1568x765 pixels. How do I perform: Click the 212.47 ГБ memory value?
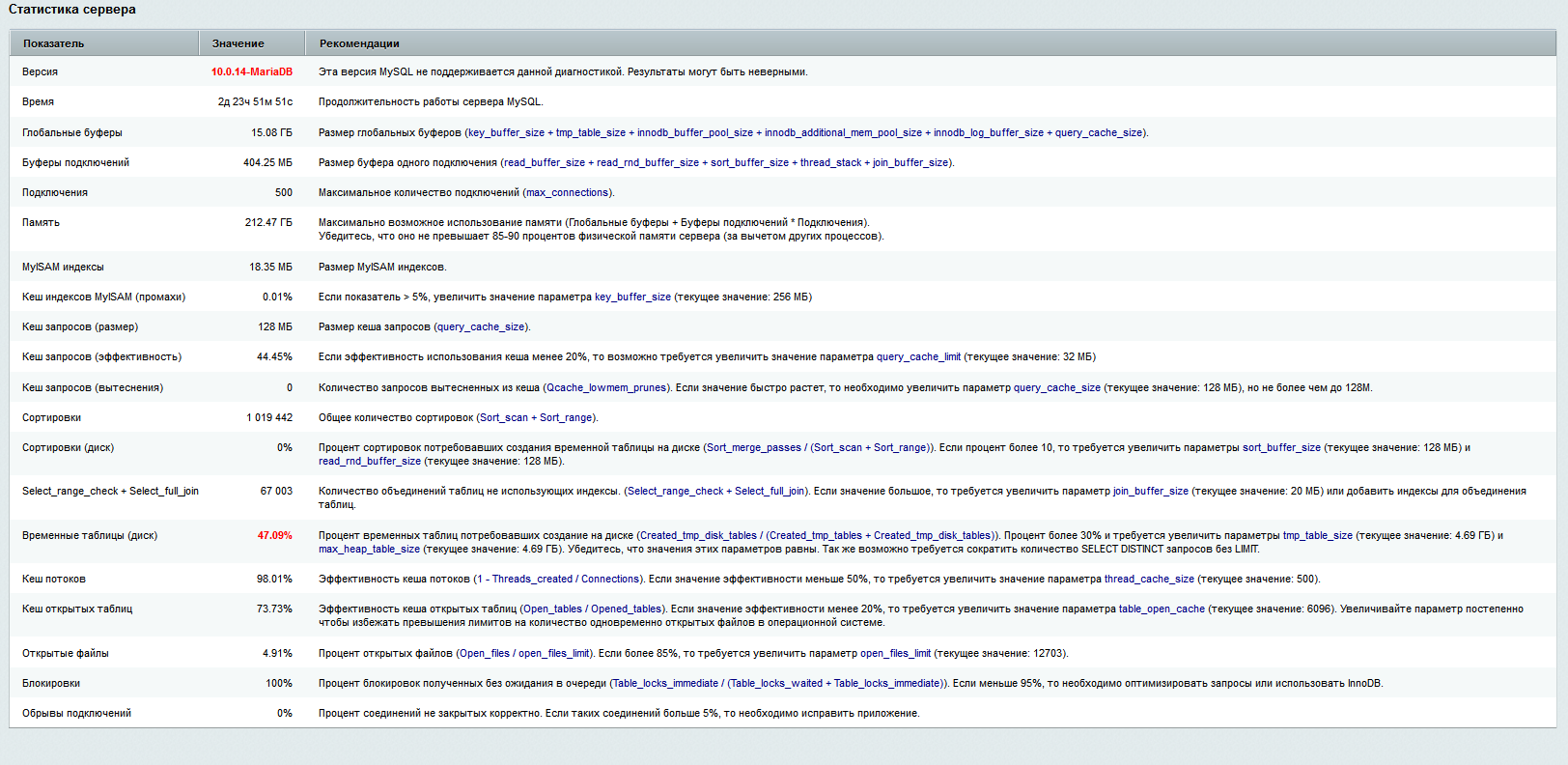268,222
